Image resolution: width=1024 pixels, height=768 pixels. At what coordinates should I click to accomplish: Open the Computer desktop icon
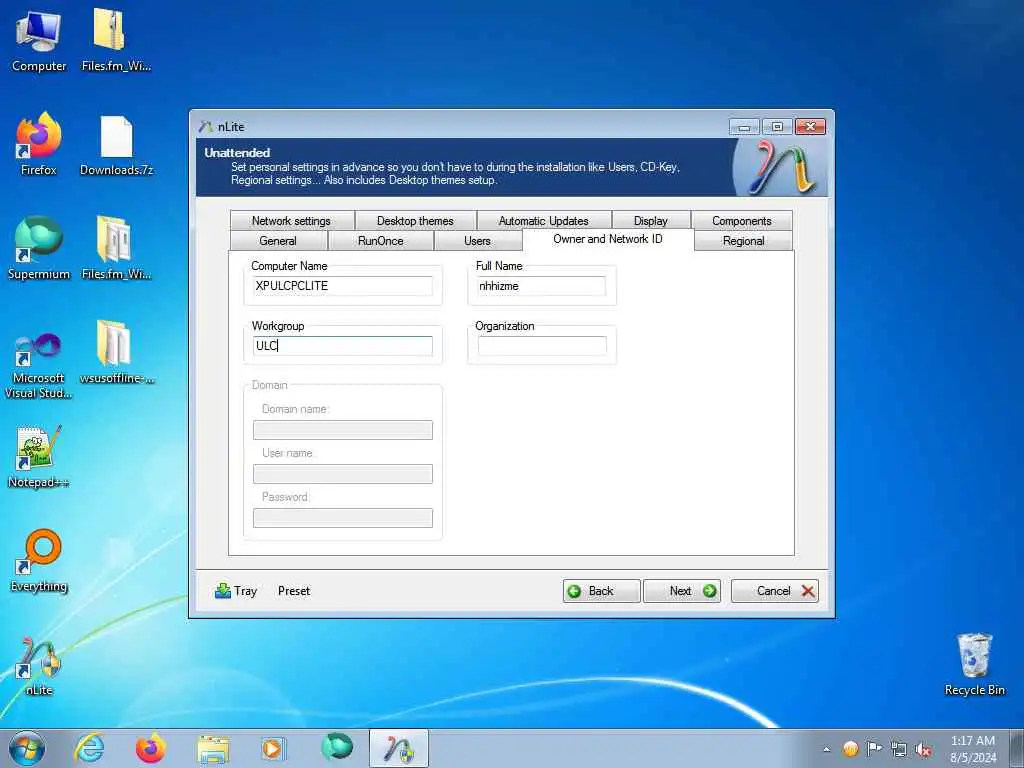(x=39, y=41)
